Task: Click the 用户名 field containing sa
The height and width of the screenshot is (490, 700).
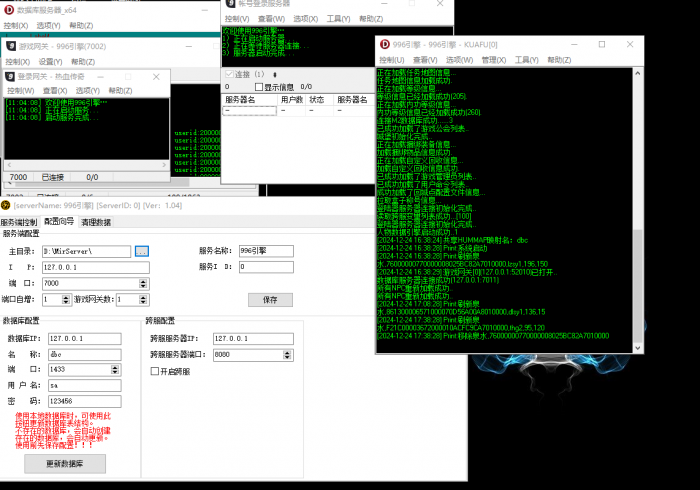Action: 84,385
